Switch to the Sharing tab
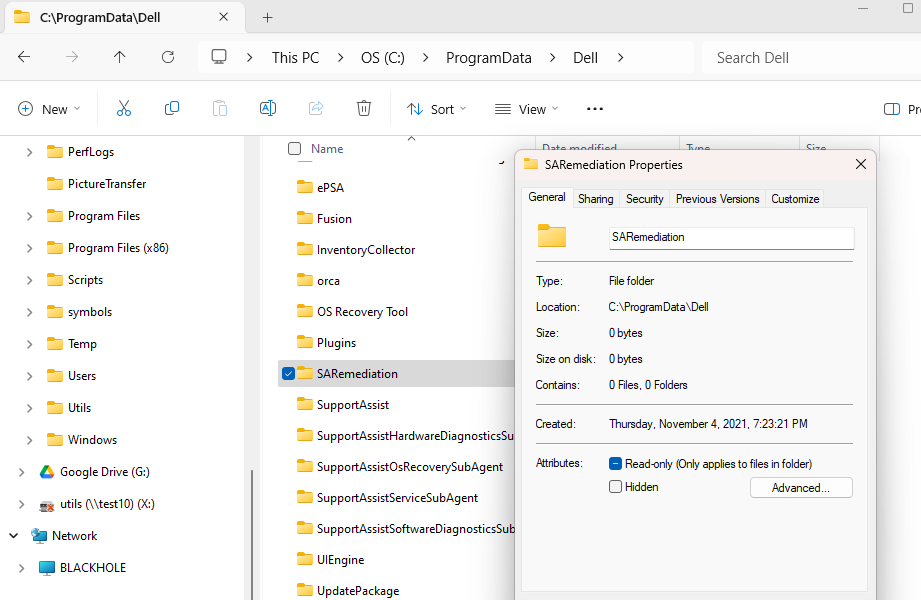Screen dimensions: 921x600 click(x=595, y=199)
